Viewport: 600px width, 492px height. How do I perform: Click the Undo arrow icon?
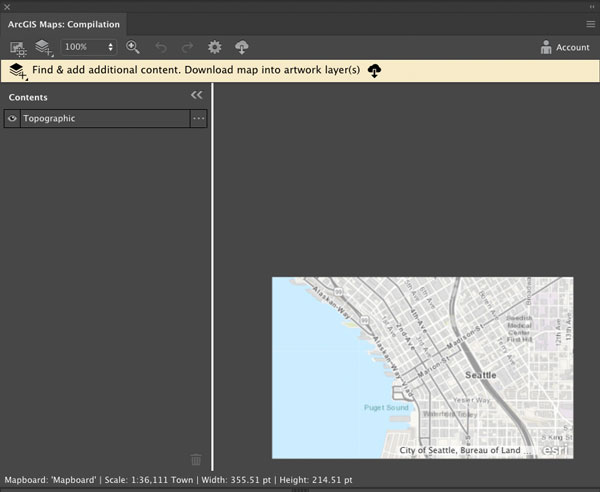point(161,47)
